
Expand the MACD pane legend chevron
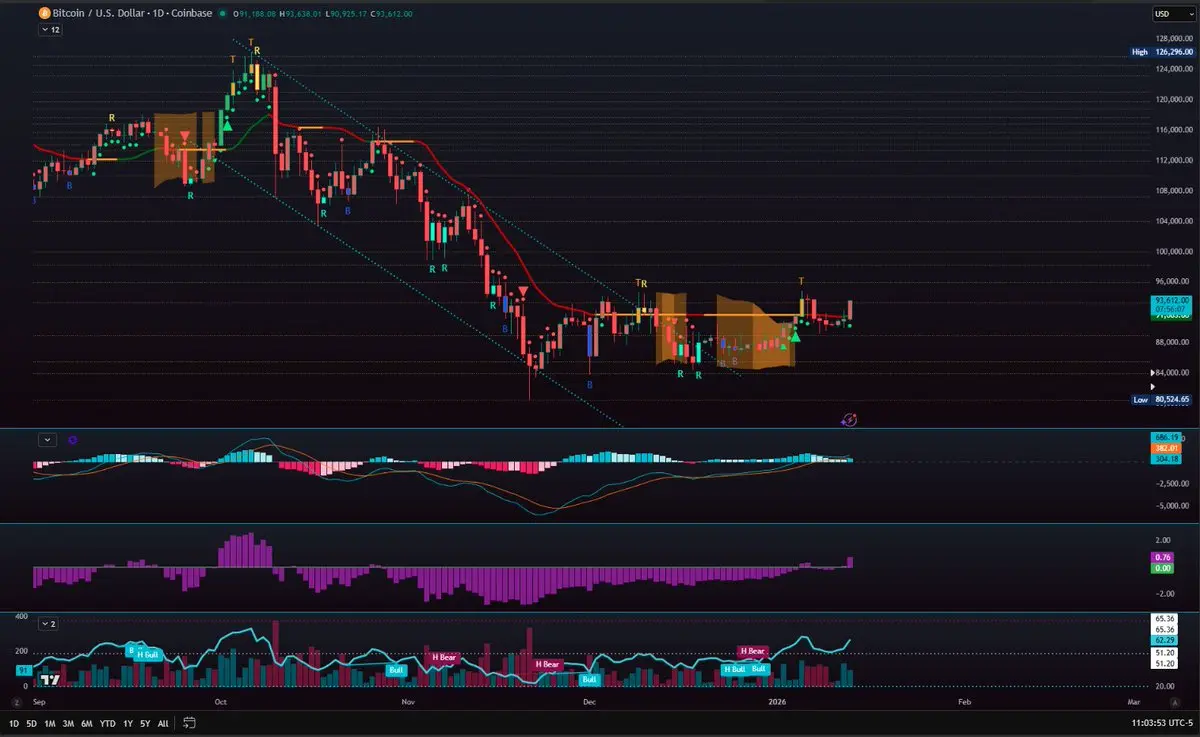47,439
